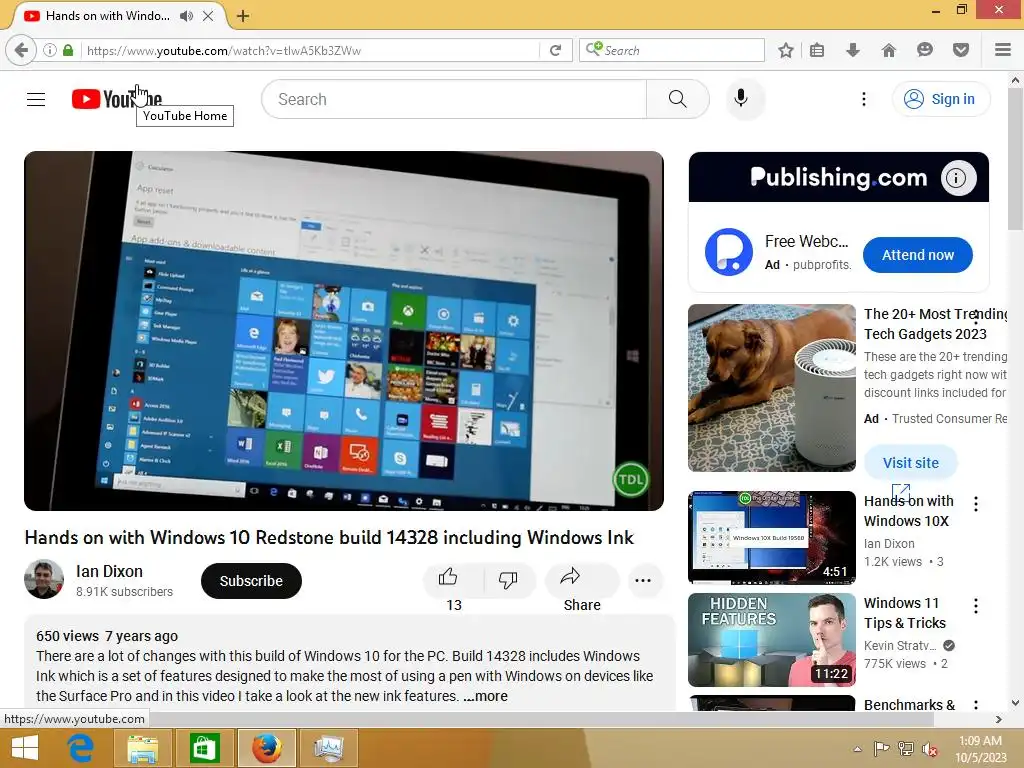
Task: Open YouTube settings three-dot menu in header
Action: click(x=863, y=99)
